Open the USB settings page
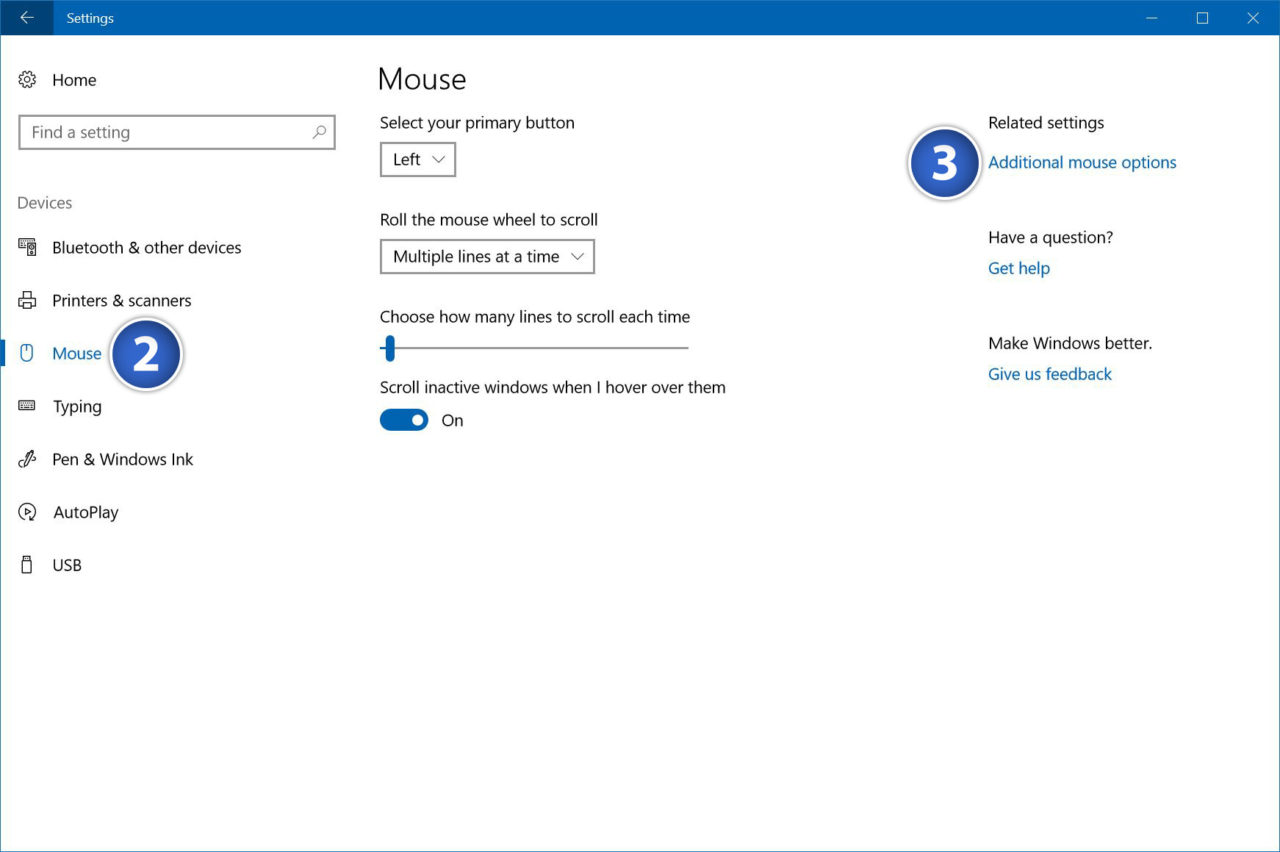1280x852 pixels. pos(67,565)
